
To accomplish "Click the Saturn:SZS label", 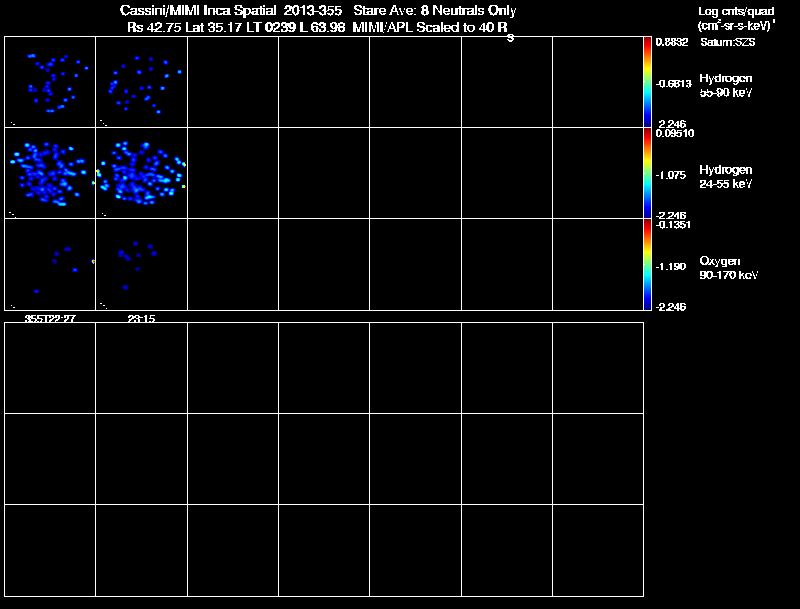I will 728,42.
